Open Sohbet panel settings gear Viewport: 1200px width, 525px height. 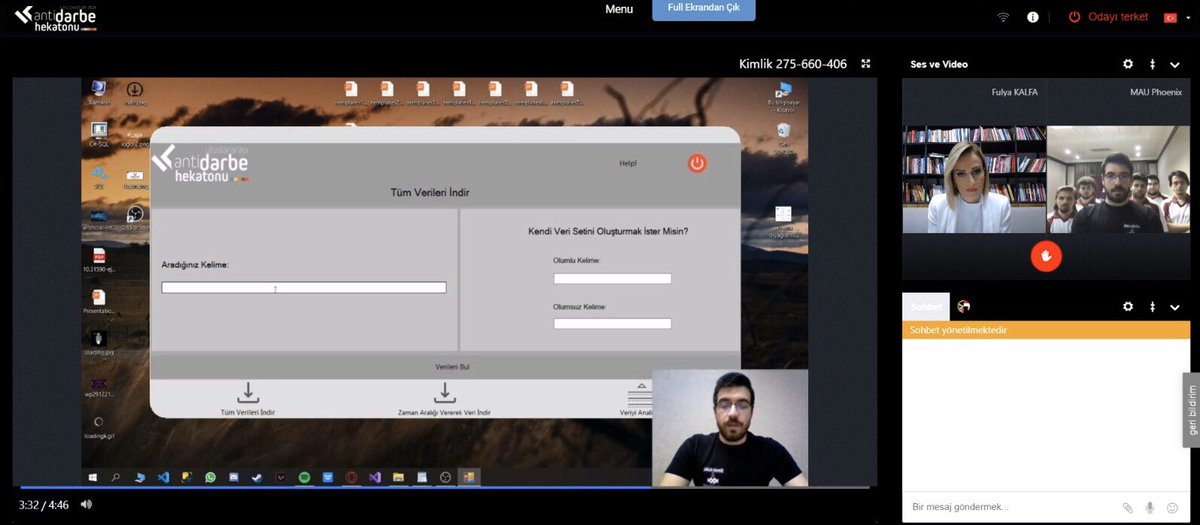[x=1128, y=306]
